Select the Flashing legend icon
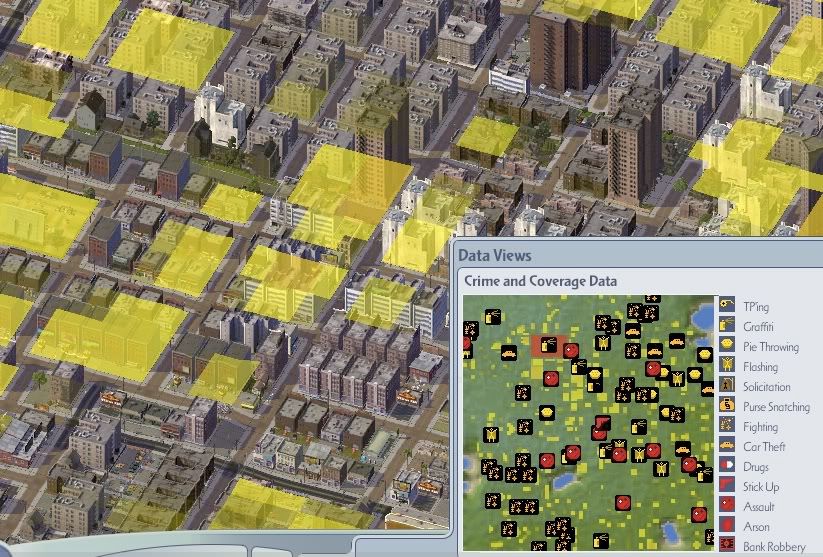The width and height of the screenshot is (823, 557). [727, 365]
